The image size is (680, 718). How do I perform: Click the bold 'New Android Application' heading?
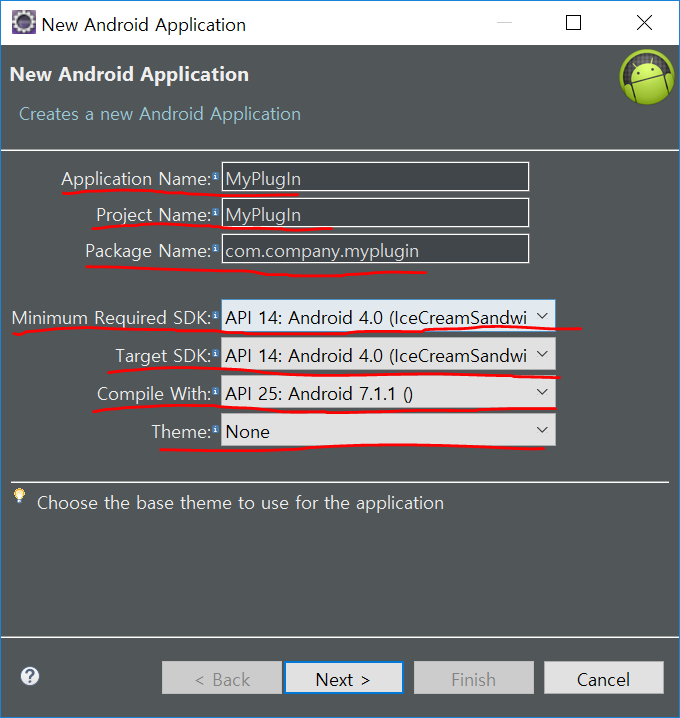[x=129, y=75]
